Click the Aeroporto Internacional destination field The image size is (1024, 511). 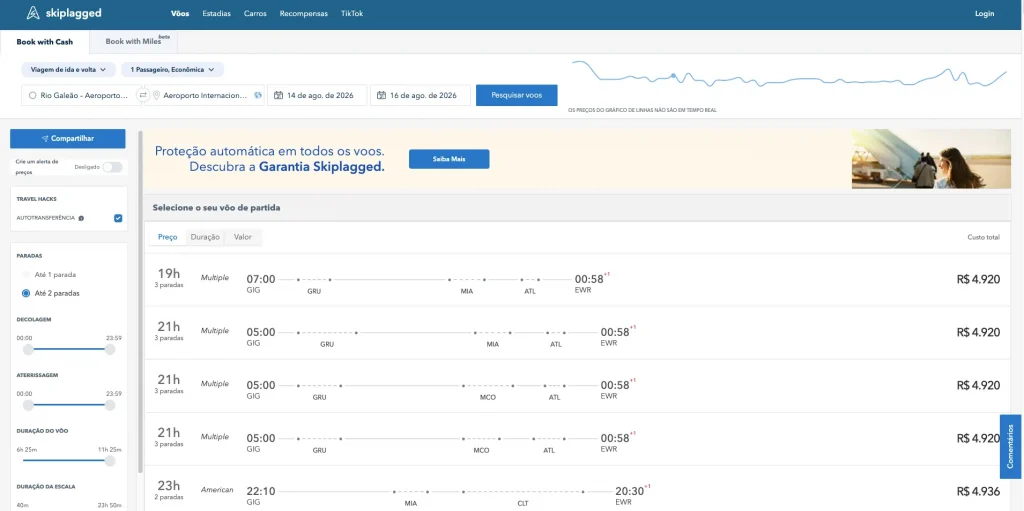click(x=206, y=95)
